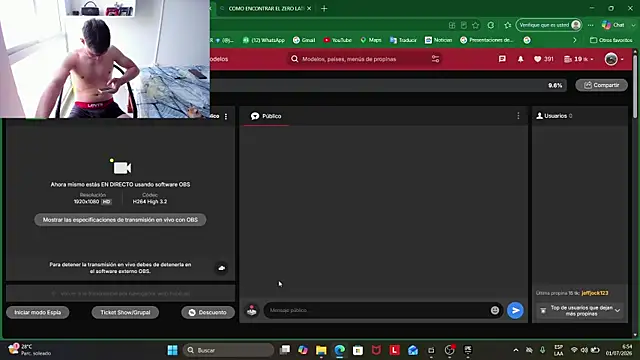Open the tip menu icon beside message box

click(252, 311)
